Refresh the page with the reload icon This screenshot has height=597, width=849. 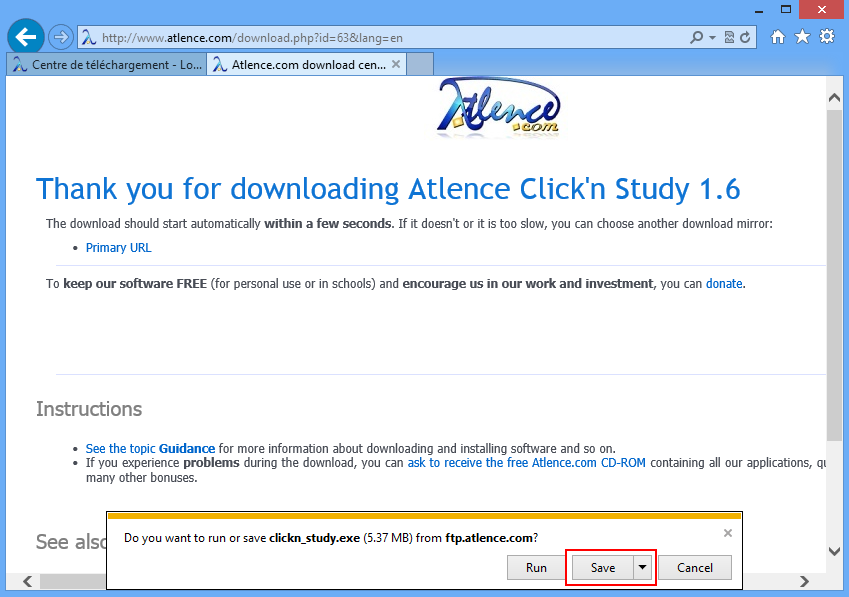click(746, 37)
